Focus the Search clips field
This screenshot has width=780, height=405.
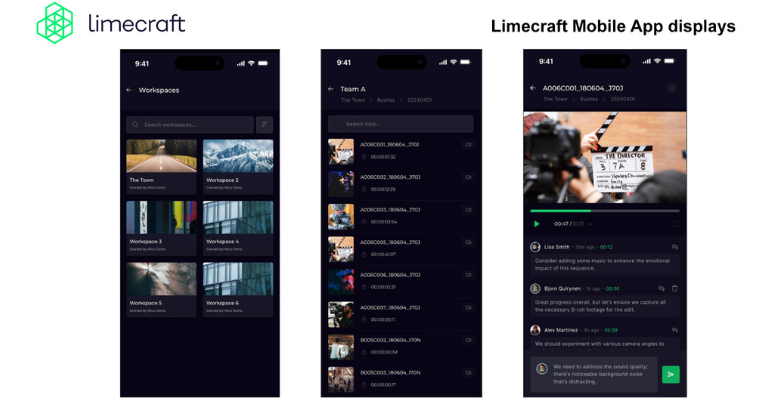click(x=400, y=124)
